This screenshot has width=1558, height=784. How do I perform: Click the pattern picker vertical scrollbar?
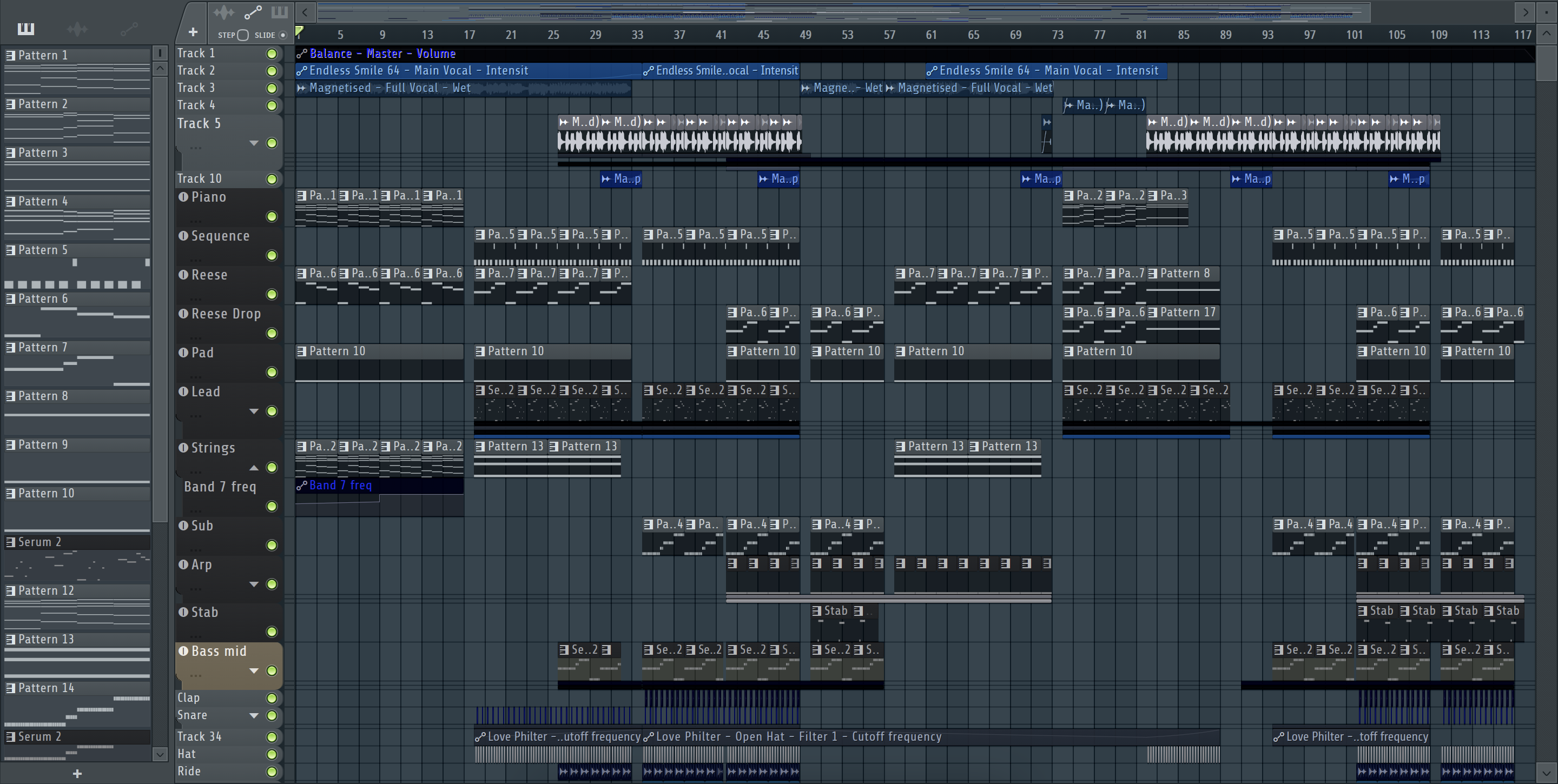[160, 299]
